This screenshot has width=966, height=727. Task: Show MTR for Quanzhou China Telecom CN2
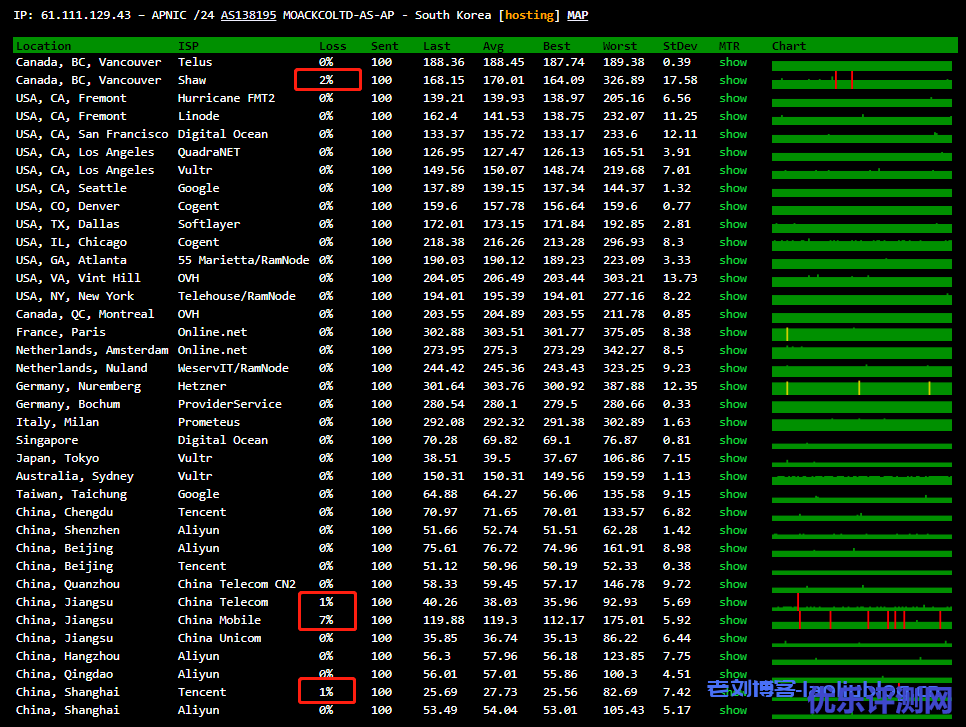[x=733, y=584]
